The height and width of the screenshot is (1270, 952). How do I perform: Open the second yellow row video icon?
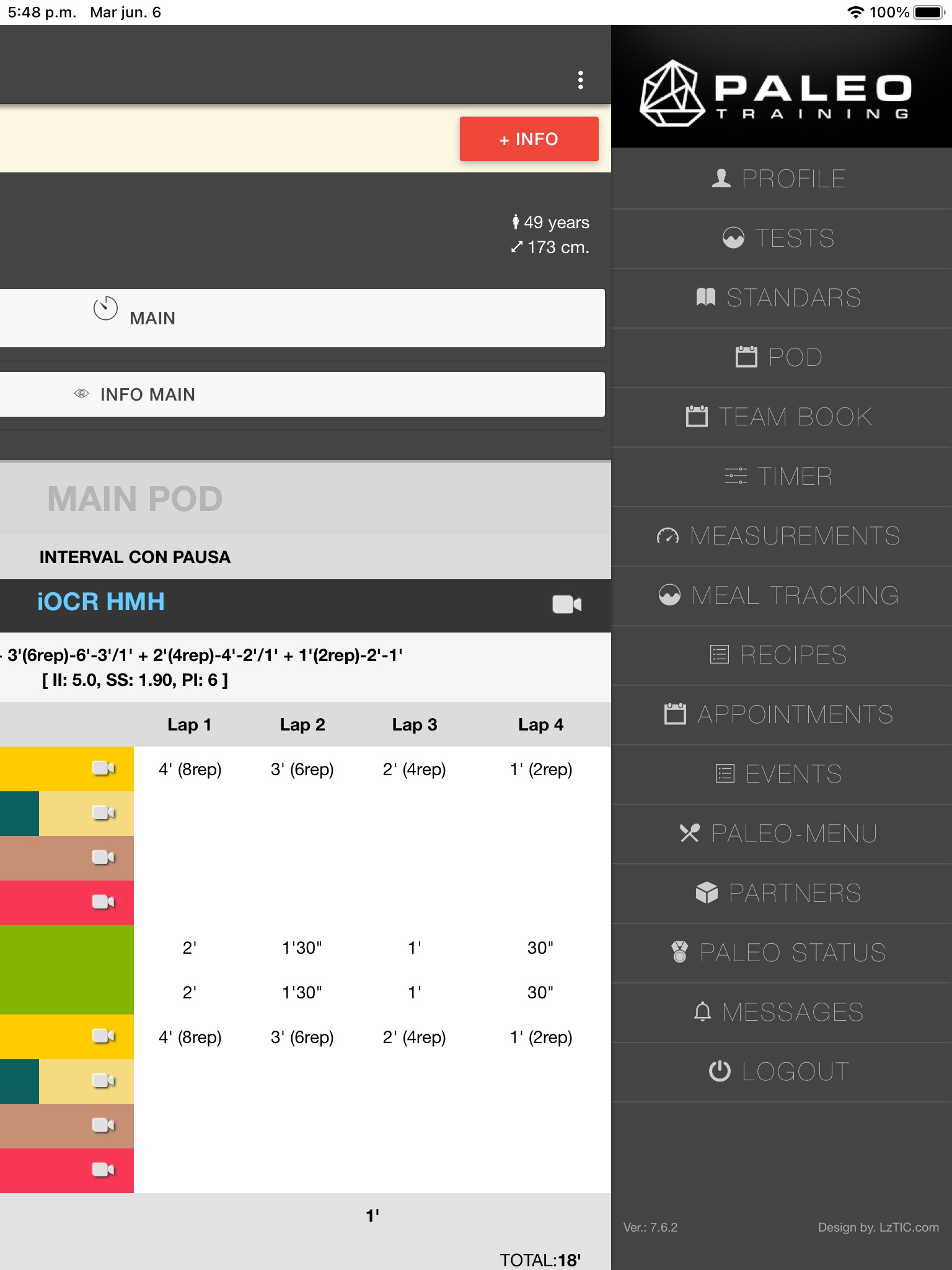click(104, 1036)
